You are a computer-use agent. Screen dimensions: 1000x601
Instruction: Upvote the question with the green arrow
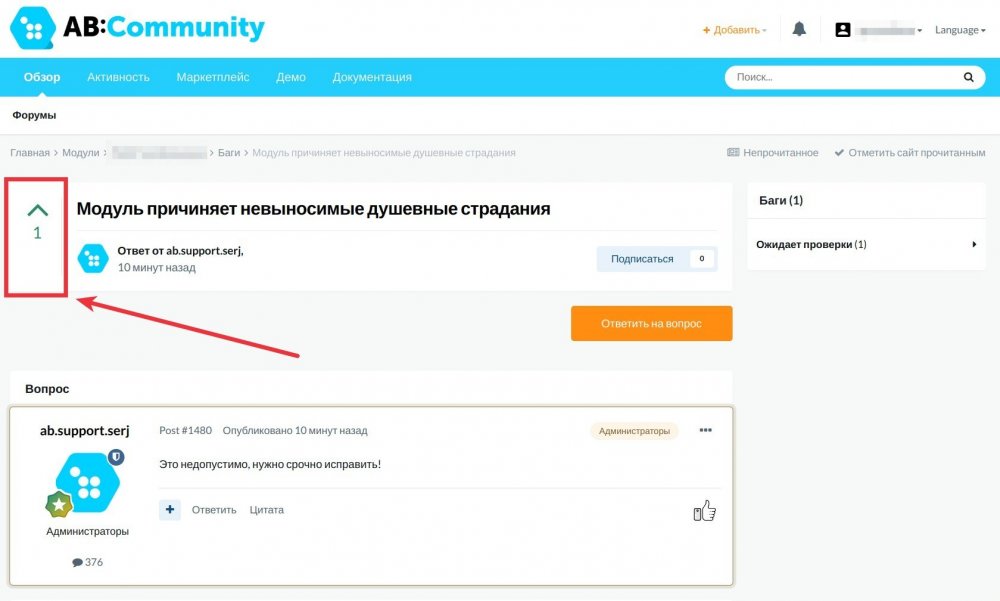coord(37,210)
